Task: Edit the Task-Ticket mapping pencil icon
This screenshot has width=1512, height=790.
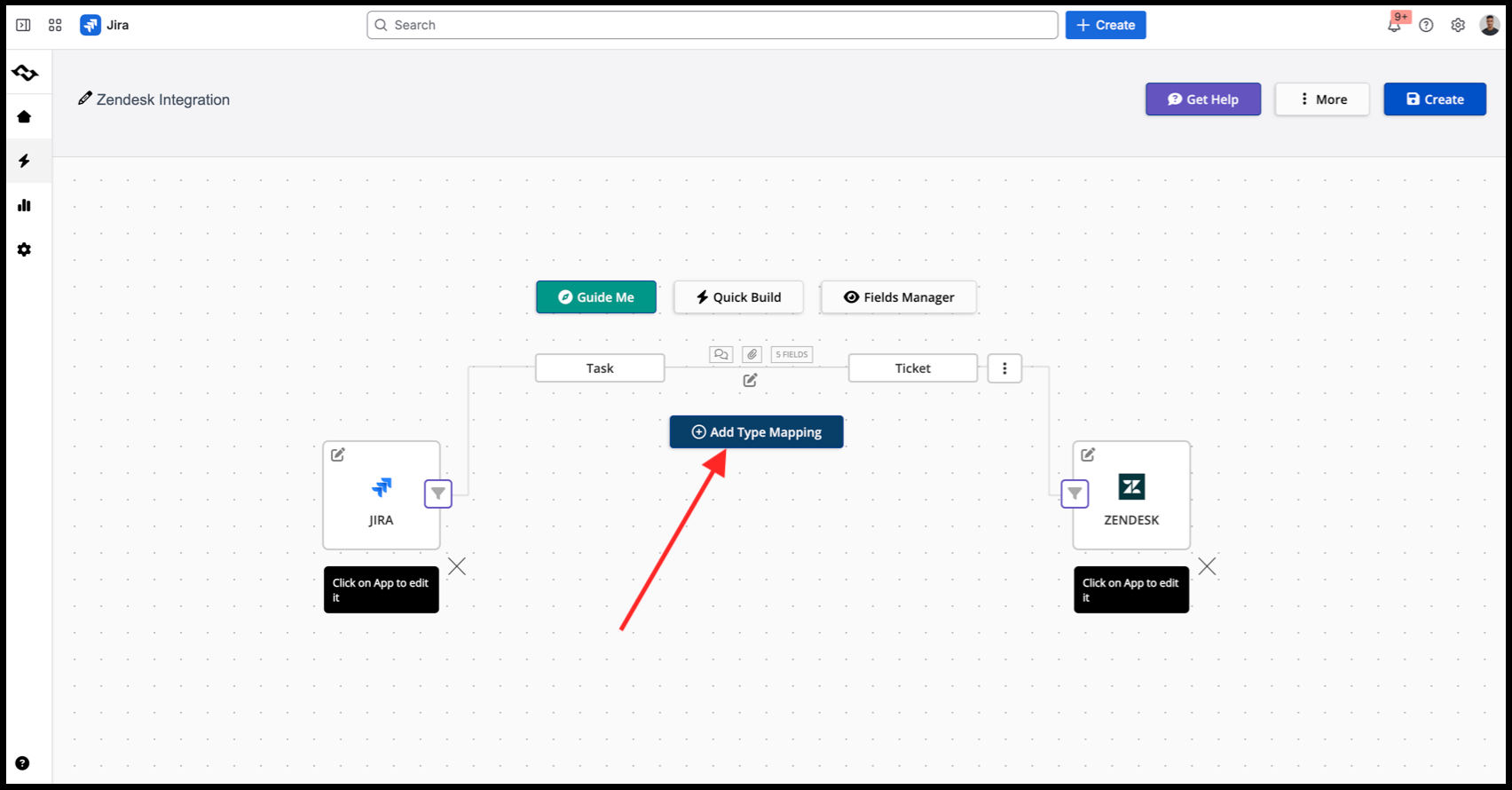Action: coord(750,380)
